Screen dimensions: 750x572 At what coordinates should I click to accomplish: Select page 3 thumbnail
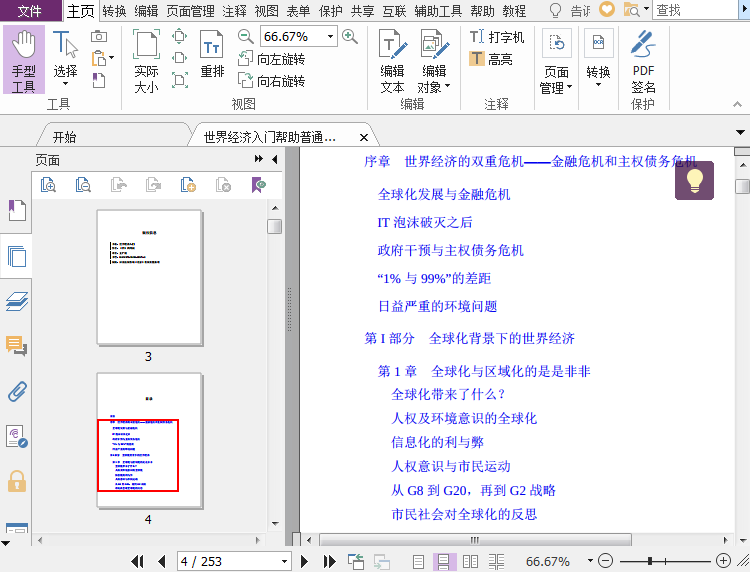(149, 277)
